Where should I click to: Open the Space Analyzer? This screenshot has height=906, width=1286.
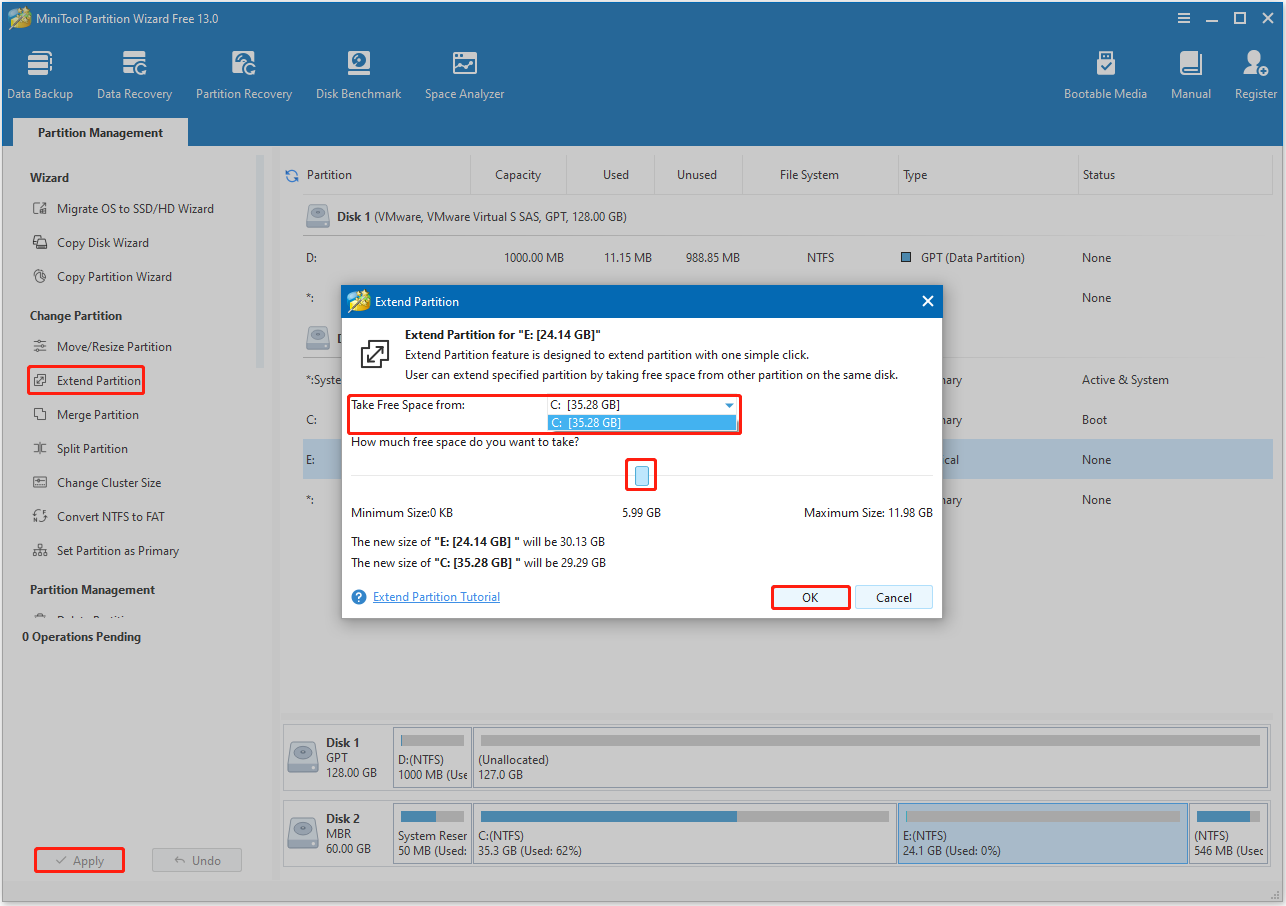464,72
